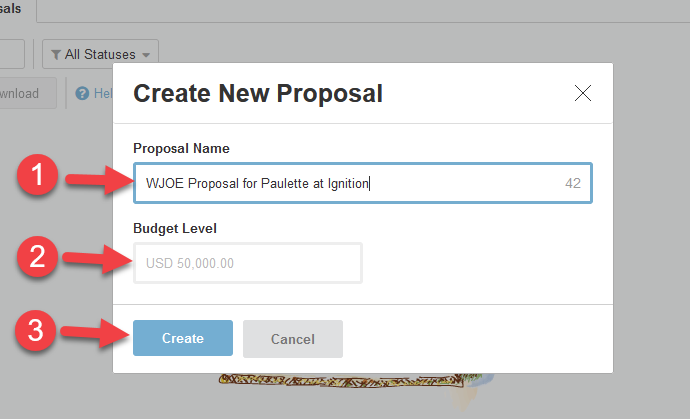Click the funnel filter icon beside All Statuses
The image size is (690, 419).
click(58, 54)
